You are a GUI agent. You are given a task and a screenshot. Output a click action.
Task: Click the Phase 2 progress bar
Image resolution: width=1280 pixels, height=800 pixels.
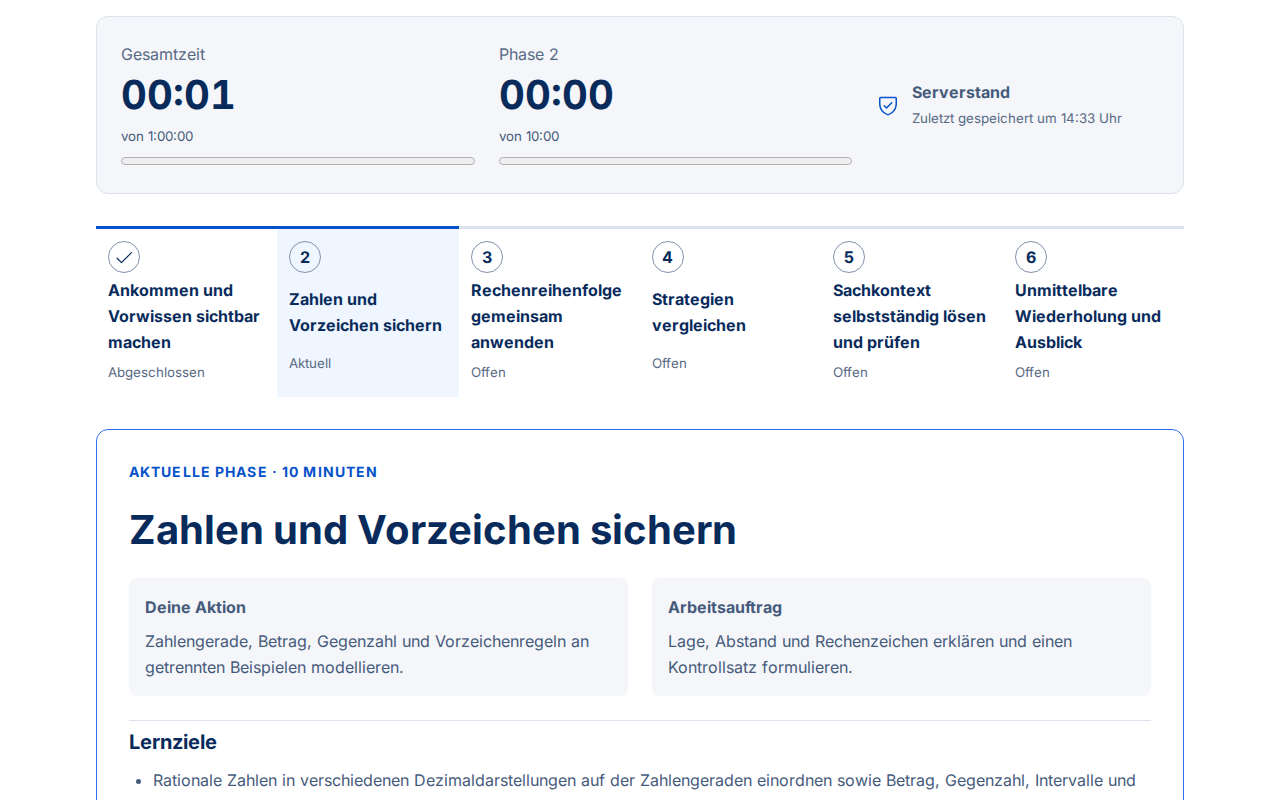pyautogui.click(x=675, y=161)
